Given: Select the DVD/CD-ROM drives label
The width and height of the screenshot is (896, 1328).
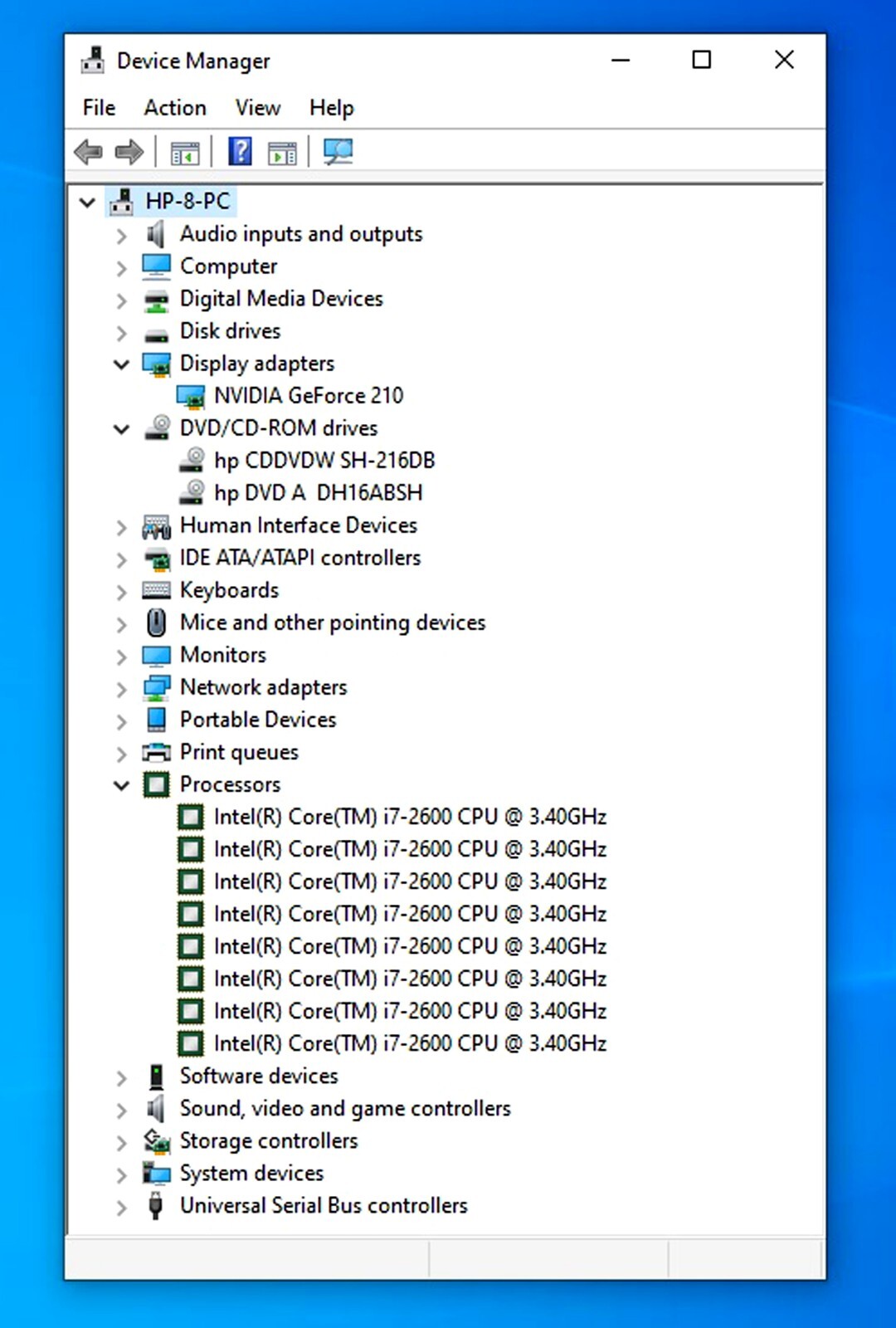Looking at the screenshot, I should [x=279, y=428].
